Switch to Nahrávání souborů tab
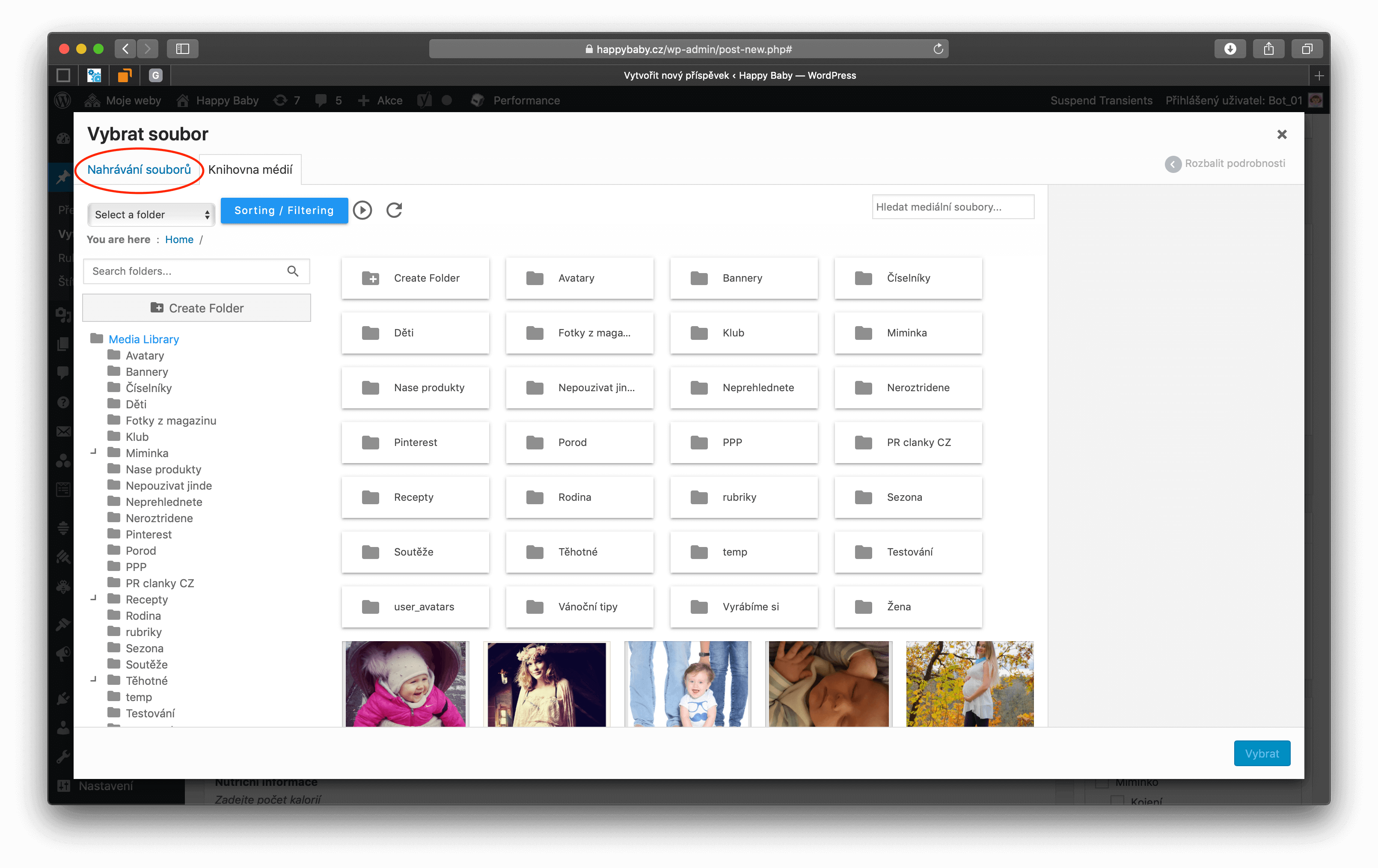 coord(139,169)
